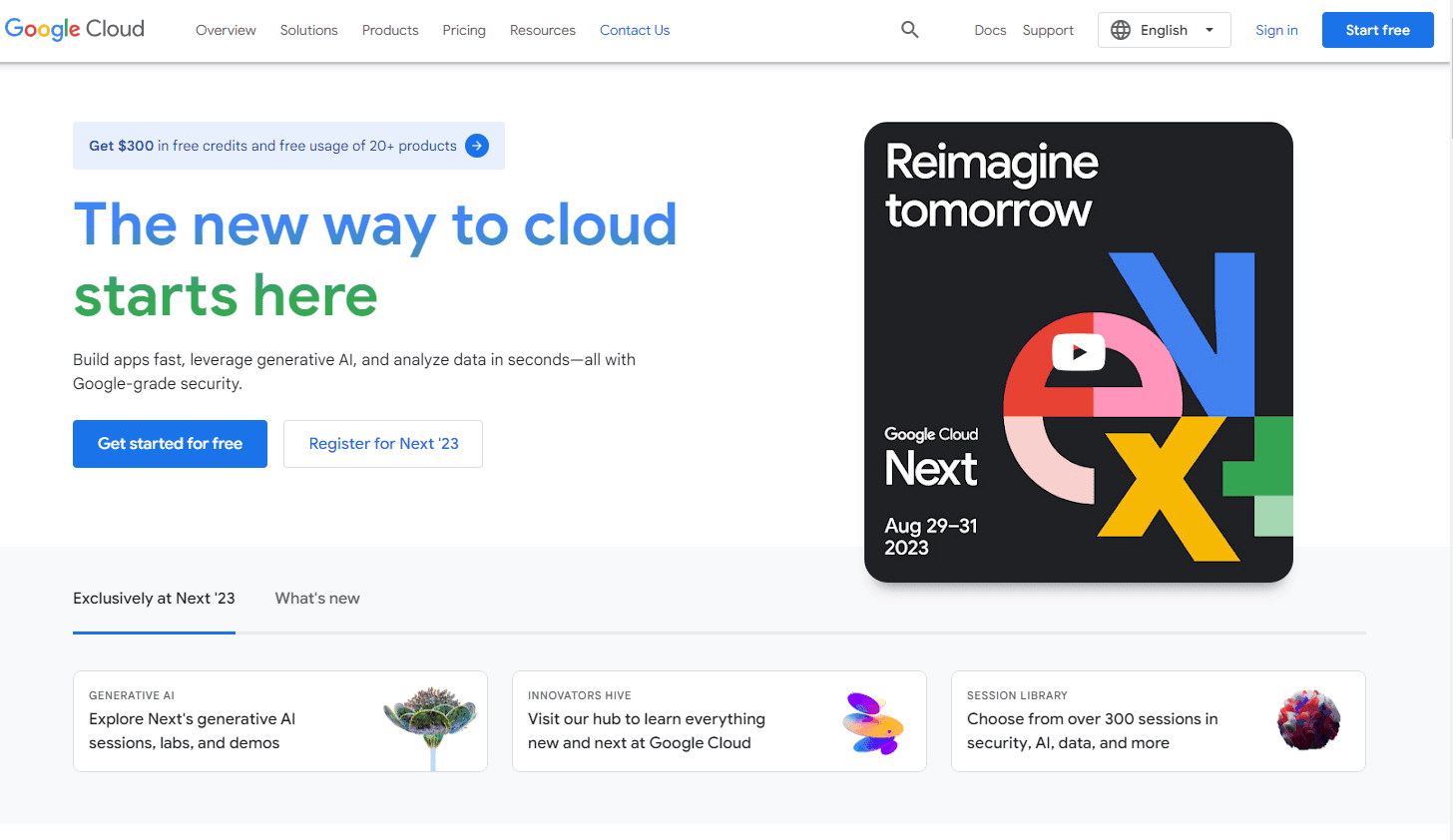Open the Overview menu

[x=226, y=30]
